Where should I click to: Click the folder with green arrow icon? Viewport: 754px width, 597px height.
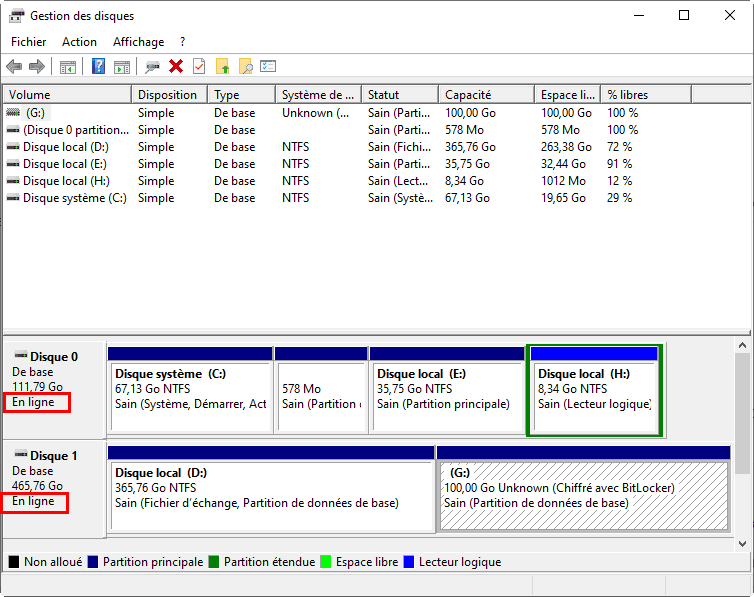tap(222, 67)
